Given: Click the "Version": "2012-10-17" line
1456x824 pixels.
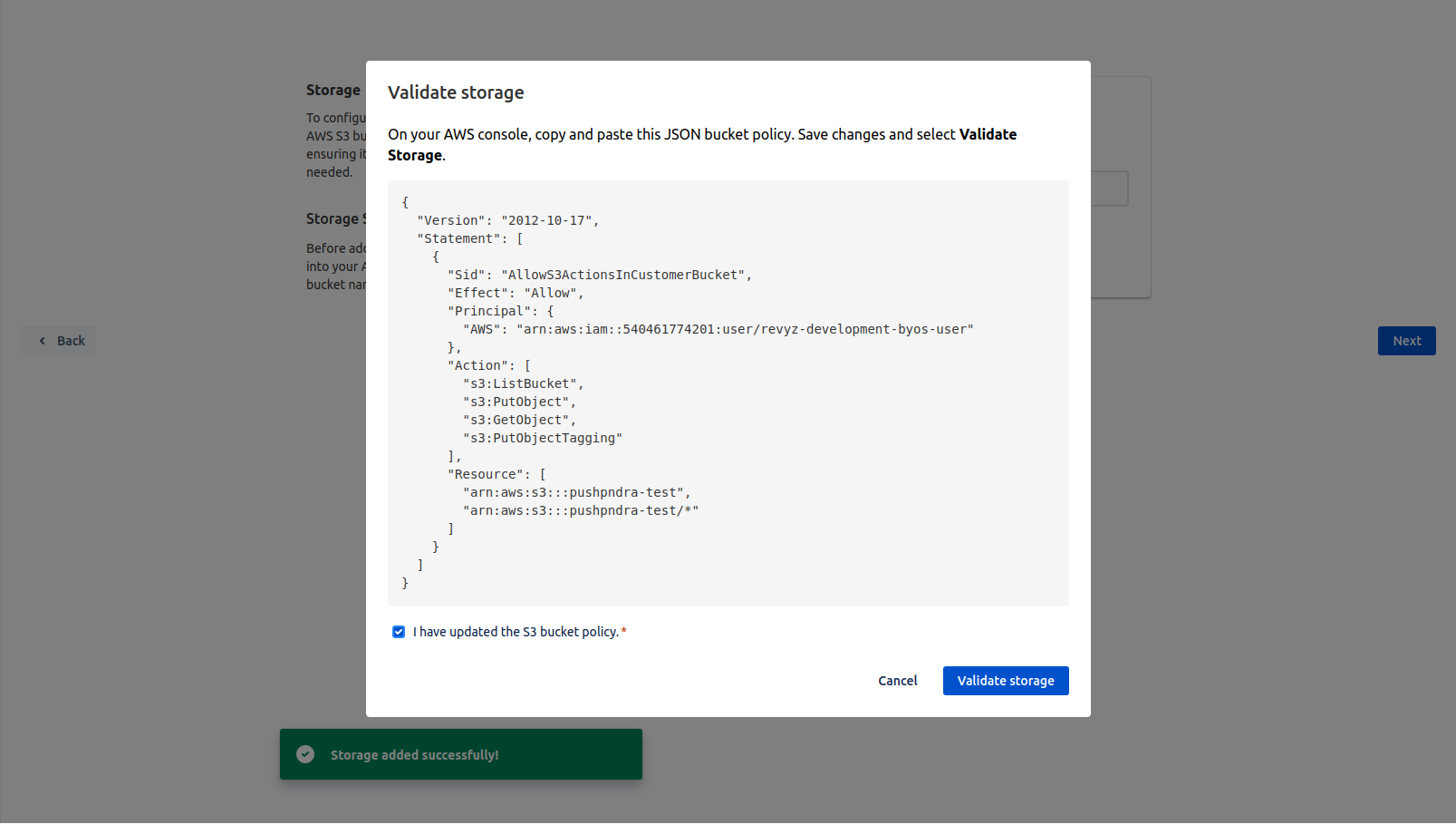Looking at the screenshot, I should tap(507, 220).
